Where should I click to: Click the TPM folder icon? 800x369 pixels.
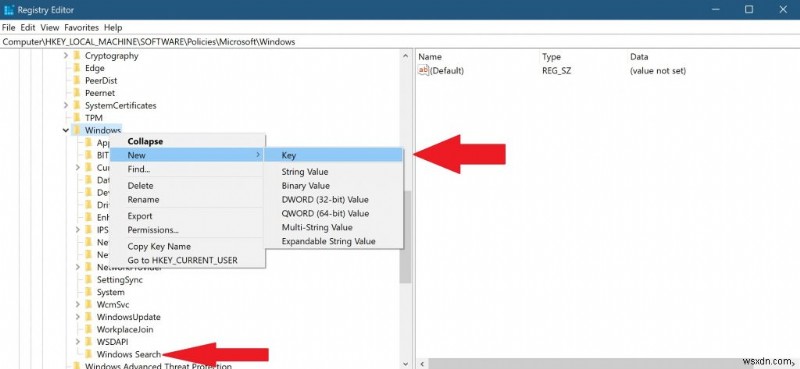point(77,118)
